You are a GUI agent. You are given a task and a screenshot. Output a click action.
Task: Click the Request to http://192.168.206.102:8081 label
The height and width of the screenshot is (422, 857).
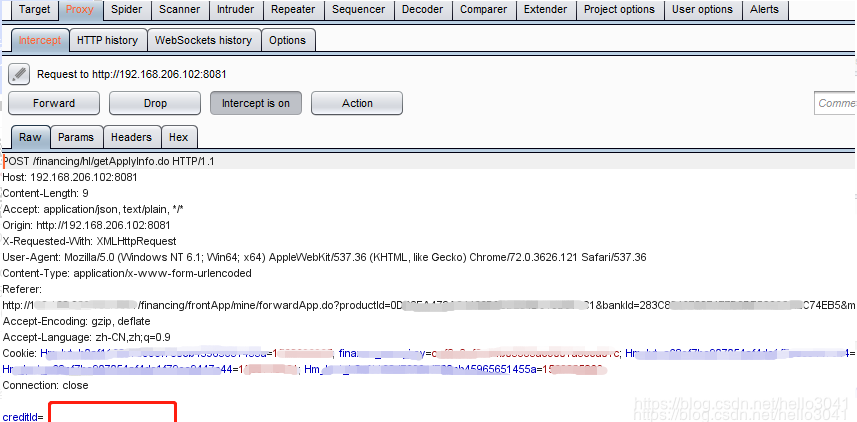click(132, 74)
